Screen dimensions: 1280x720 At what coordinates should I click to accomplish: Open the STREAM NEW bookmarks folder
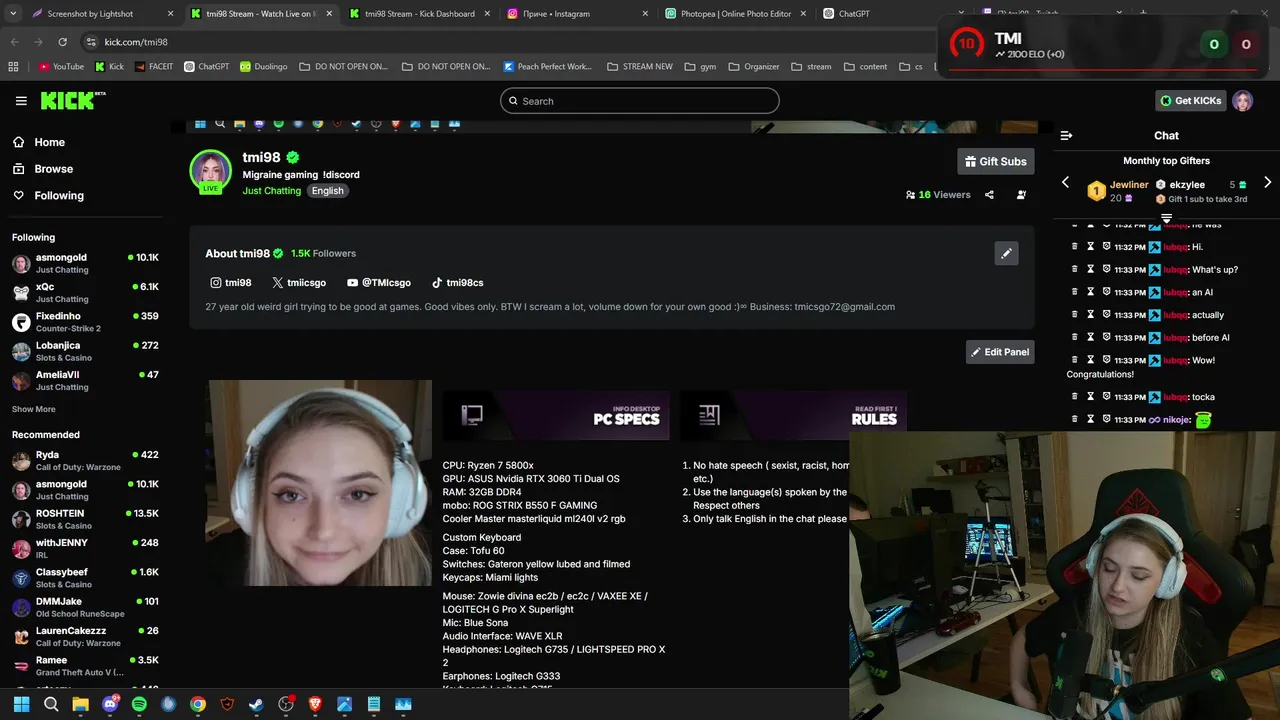pos(638,67)
